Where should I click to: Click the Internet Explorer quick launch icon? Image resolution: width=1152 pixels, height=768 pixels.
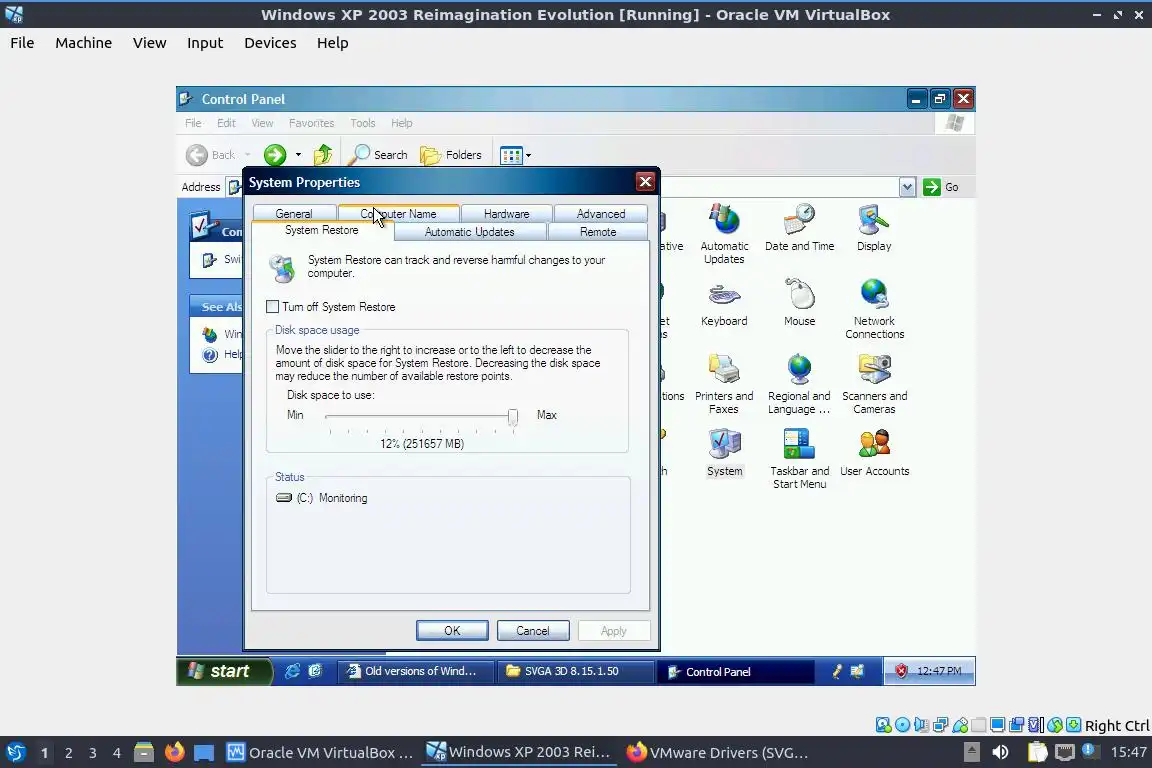coord(292,671)
